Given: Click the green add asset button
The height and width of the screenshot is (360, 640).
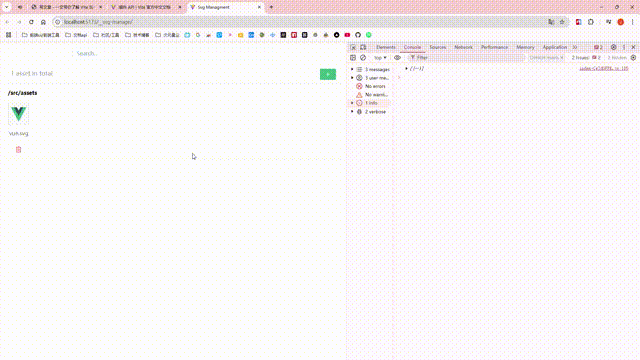Looking at the screenshot, I should pos(328,74).
